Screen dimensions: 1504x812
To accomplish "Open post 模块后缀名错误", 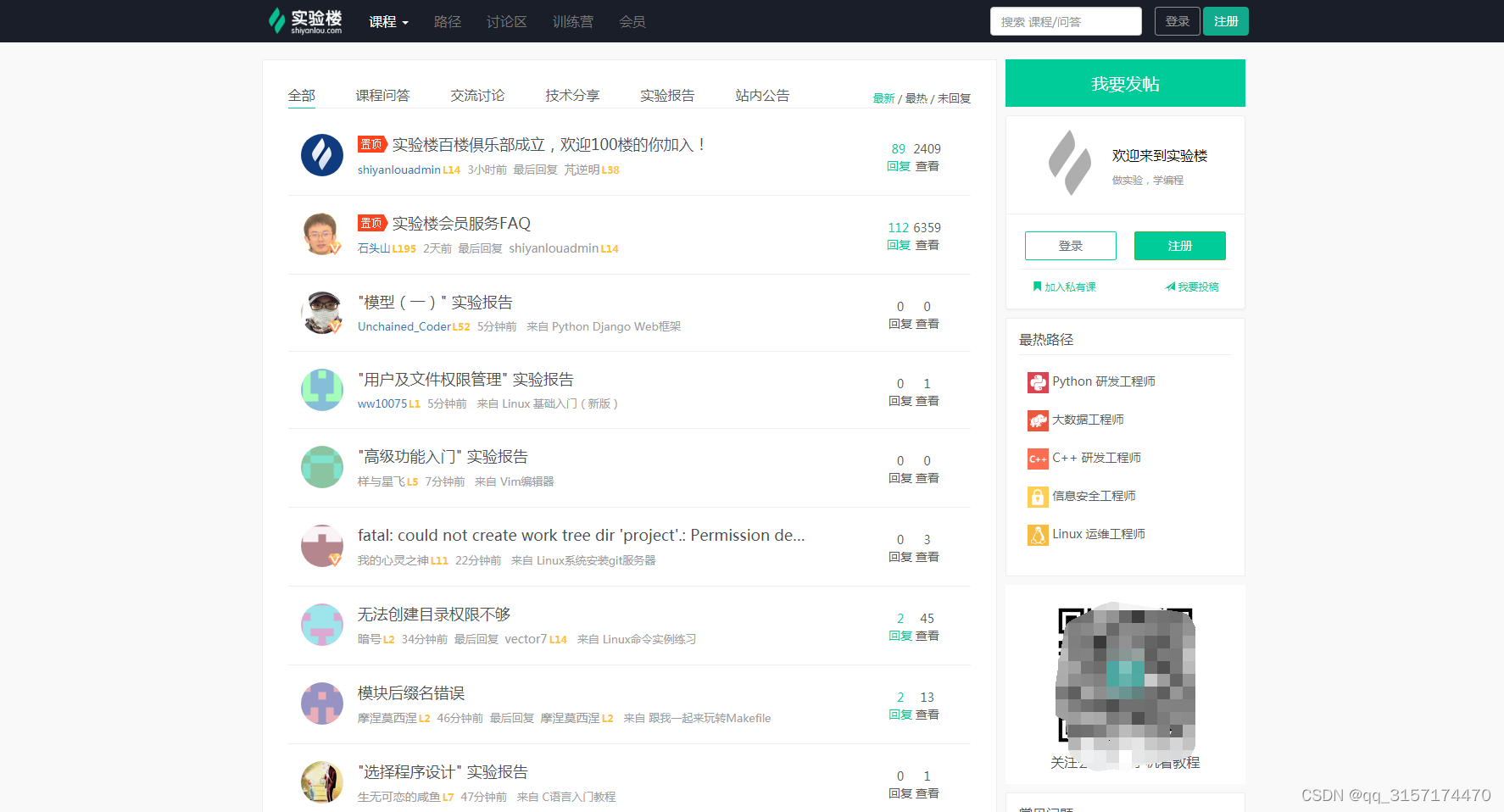I will coord(411,693).
